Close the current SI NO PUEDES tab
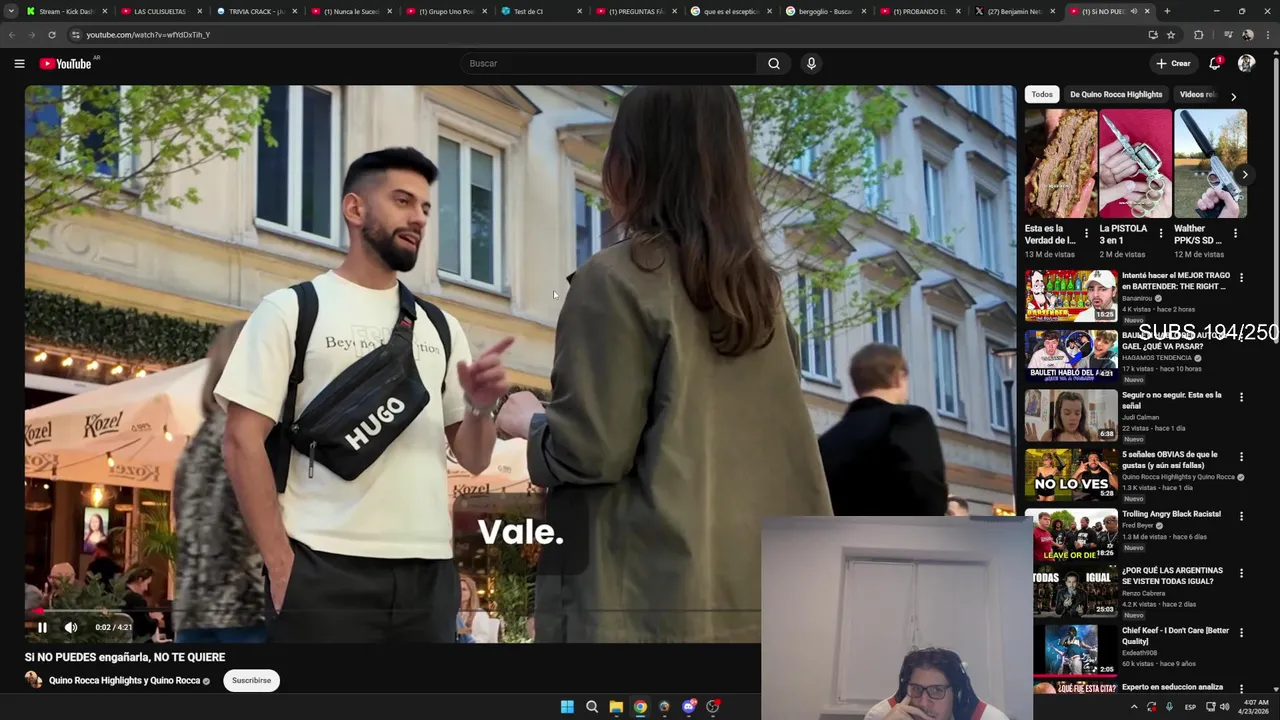 1147,11
